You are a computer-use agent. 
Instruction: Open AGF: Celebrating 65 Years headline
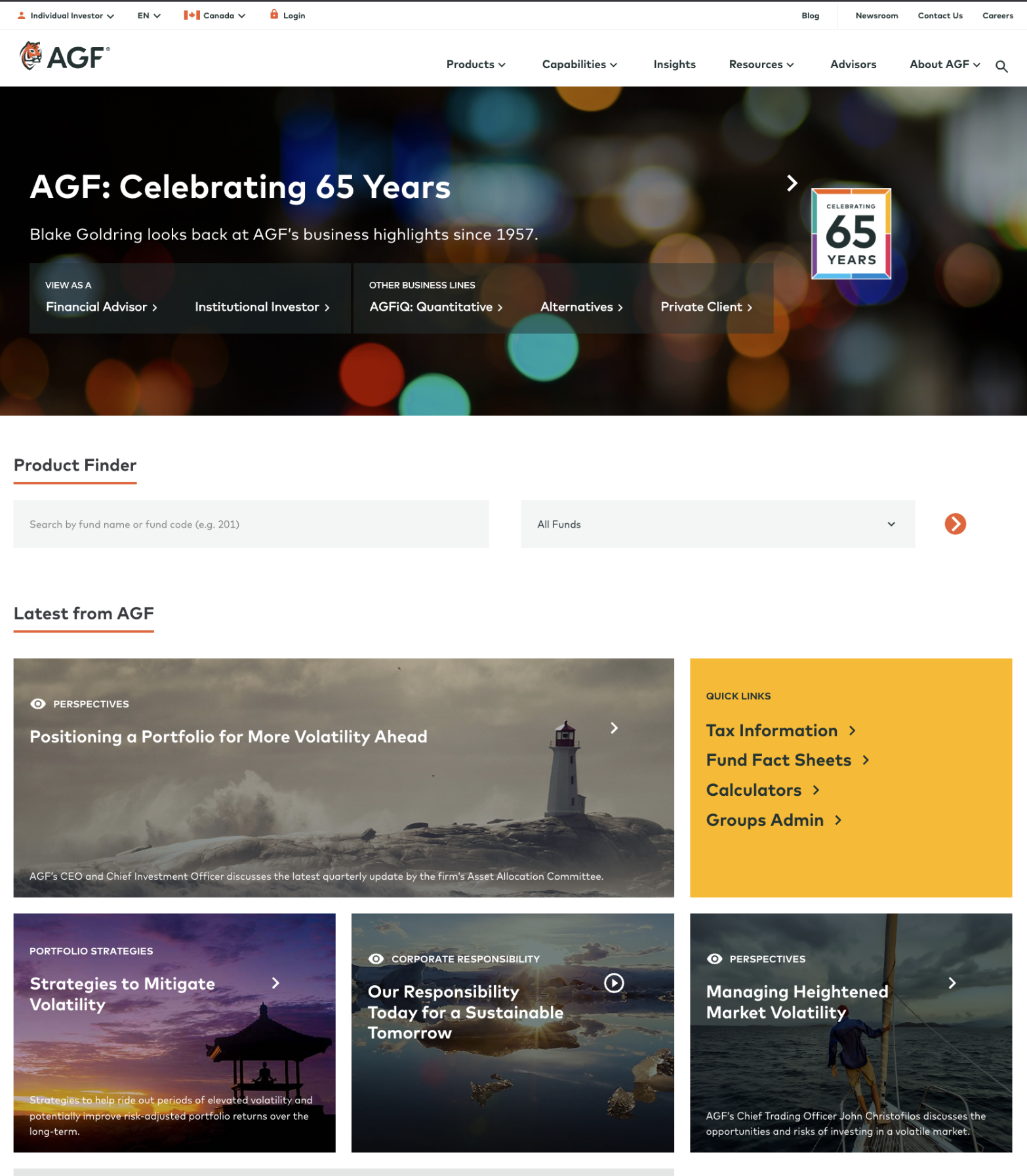240,187
